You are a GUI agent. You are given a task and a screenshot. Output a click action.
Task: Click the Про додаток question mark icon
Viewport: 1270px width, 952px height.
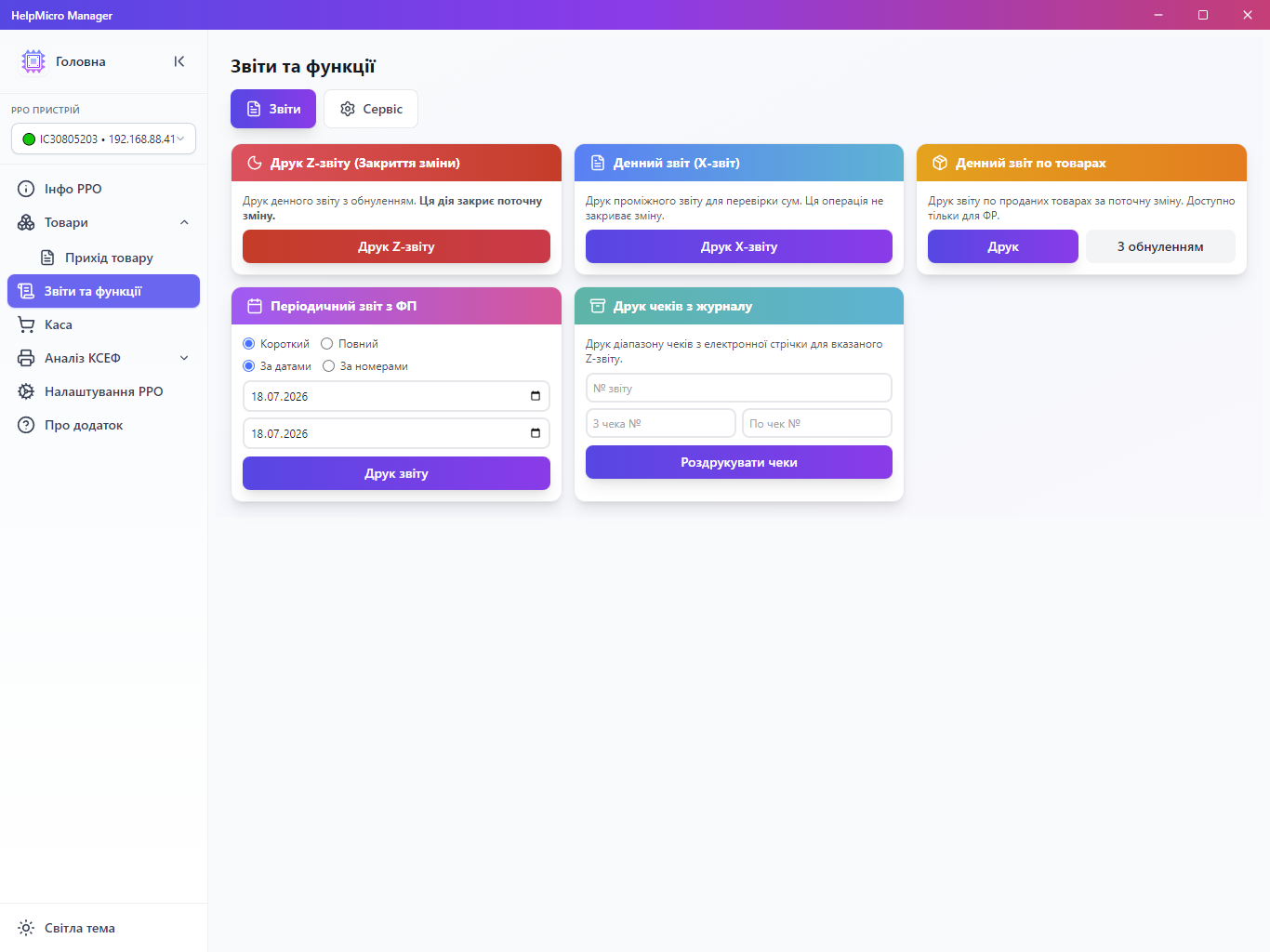26,425
